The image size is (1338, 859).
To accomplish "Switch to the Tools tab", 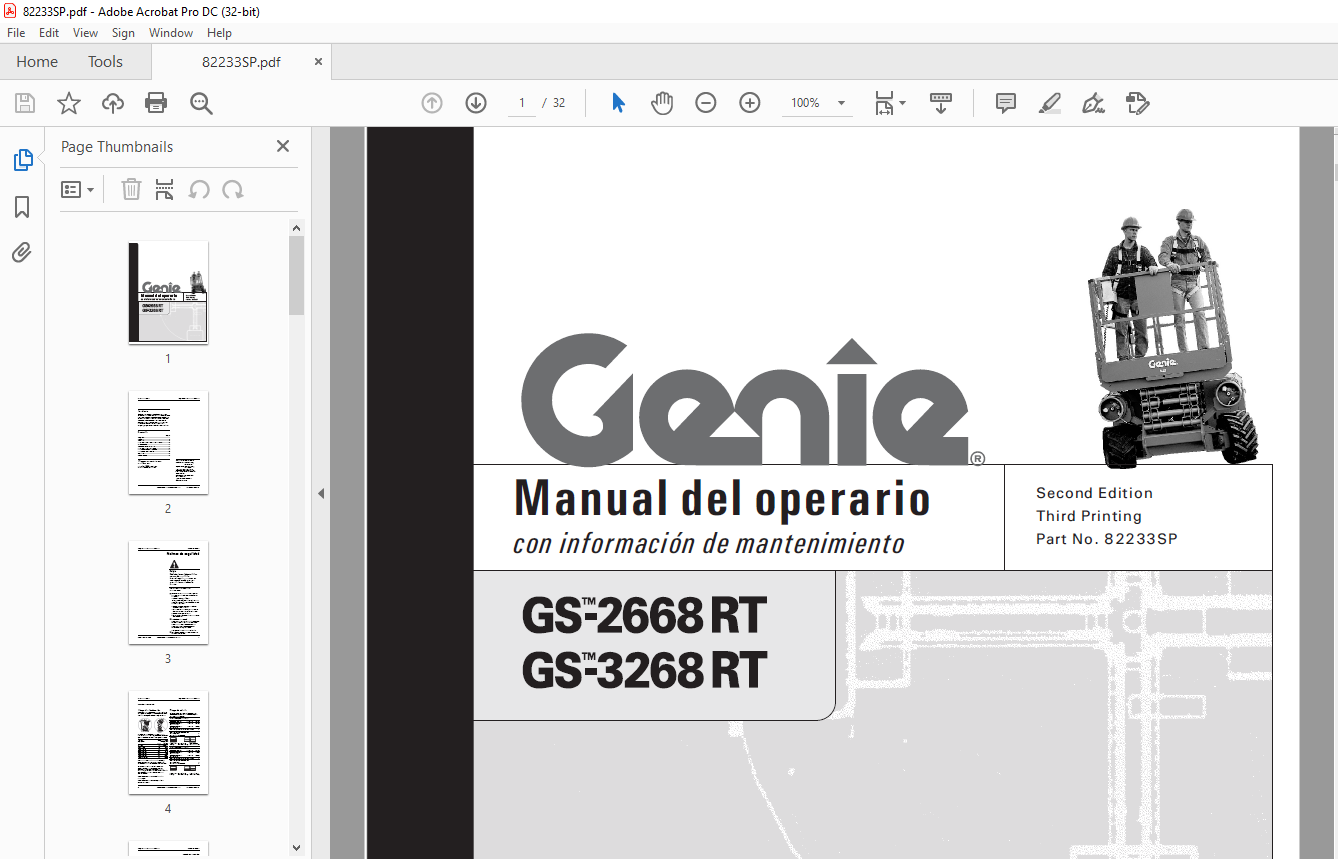I will click(x=105, y=62).
